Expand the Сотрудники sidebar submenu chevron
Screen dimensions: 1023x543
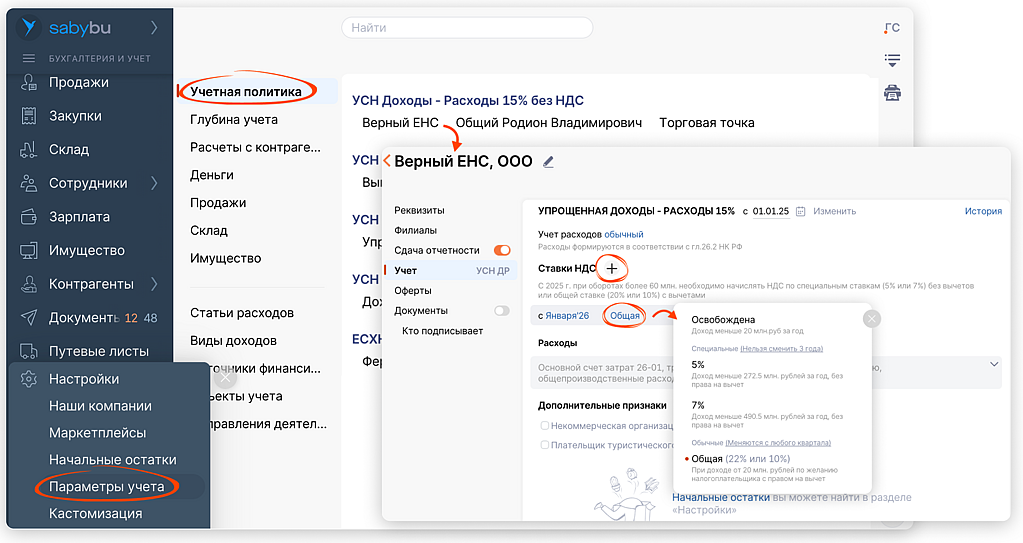pos(154,183)
